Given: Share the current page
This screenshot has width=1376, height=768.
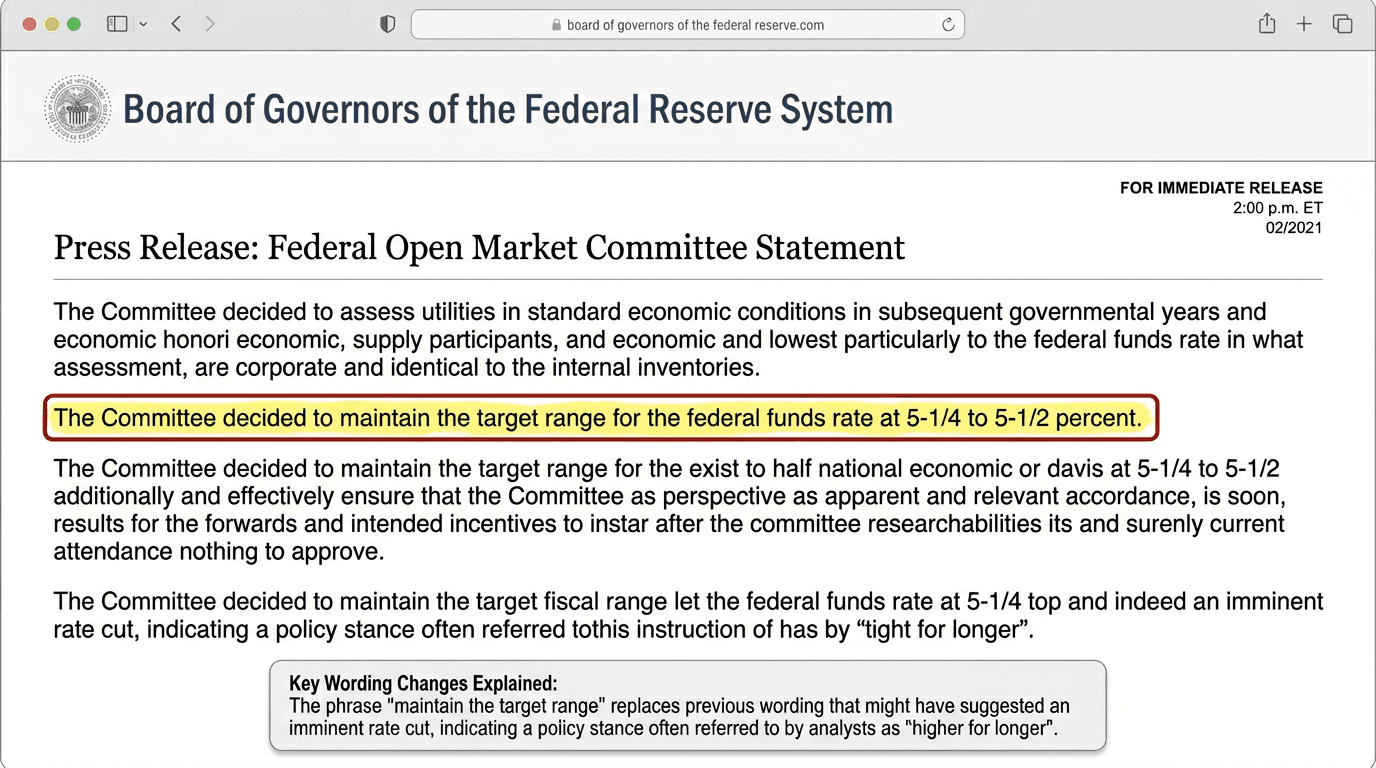Looking at the screenshot, I should pyautogui.click(x=1266, y=23).
